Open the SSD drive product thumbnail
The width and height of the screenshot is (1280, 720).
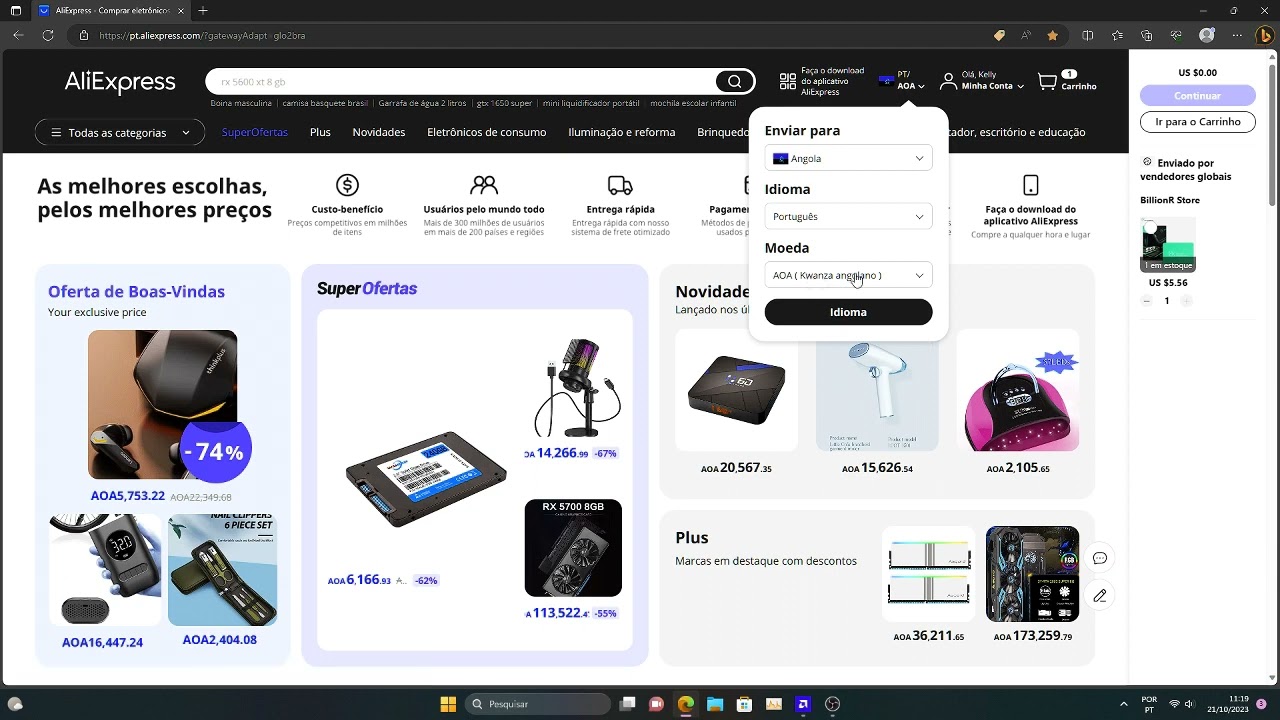pyautogui.click(x=426, y=479)
